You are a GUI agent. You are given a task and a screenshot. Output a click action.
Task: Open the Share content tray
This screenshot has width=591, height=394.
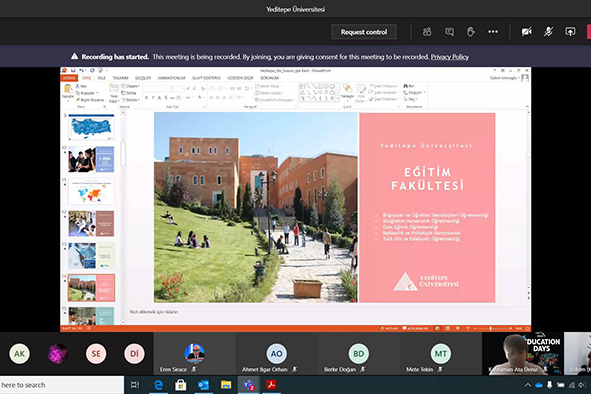tap(570, 32)
